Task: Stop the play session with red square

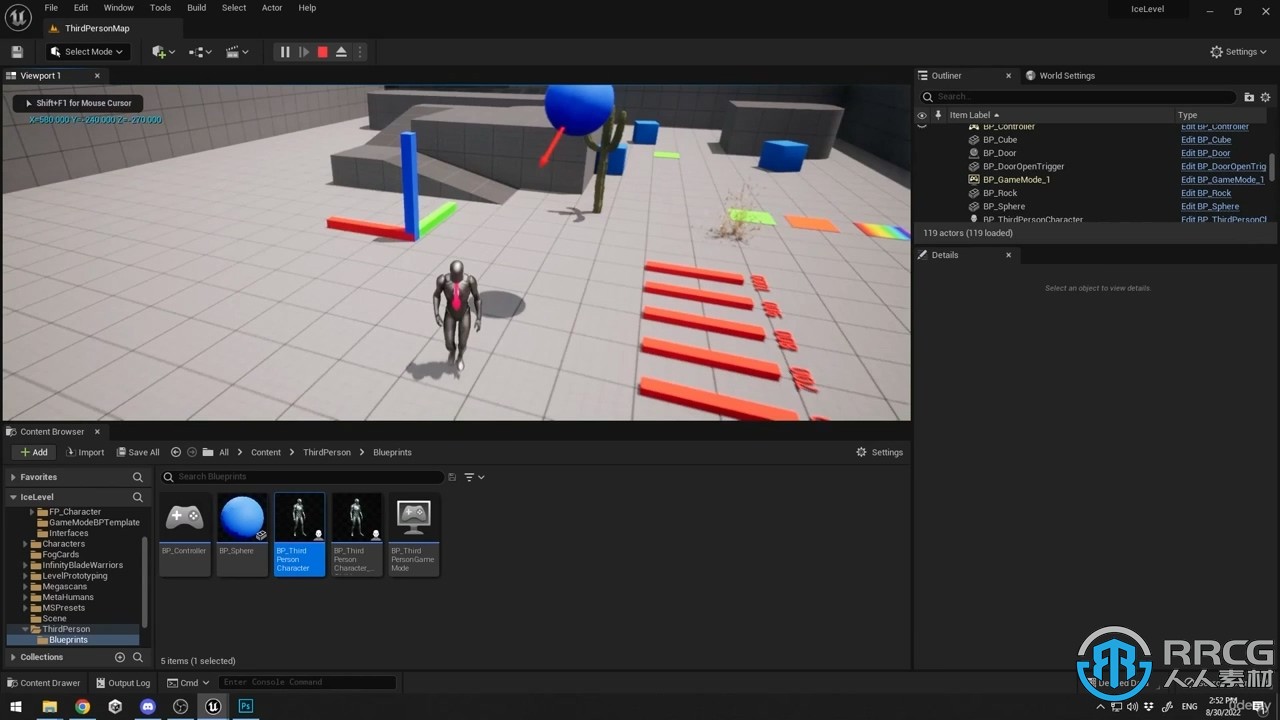Action: (x=322, y=52)
